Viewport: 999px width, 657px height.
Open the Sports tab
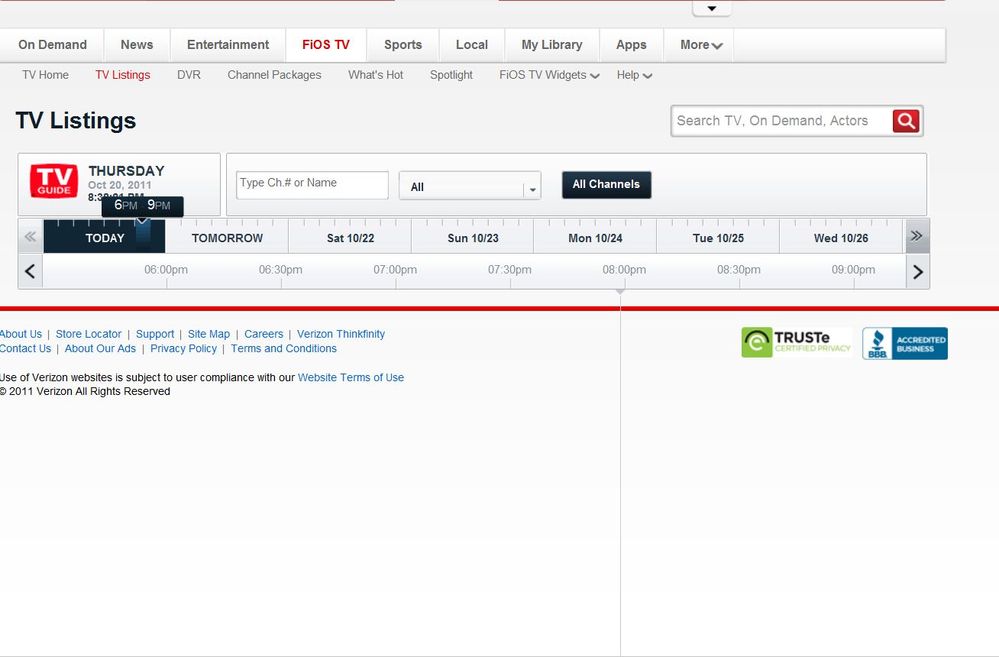[403, 45]
